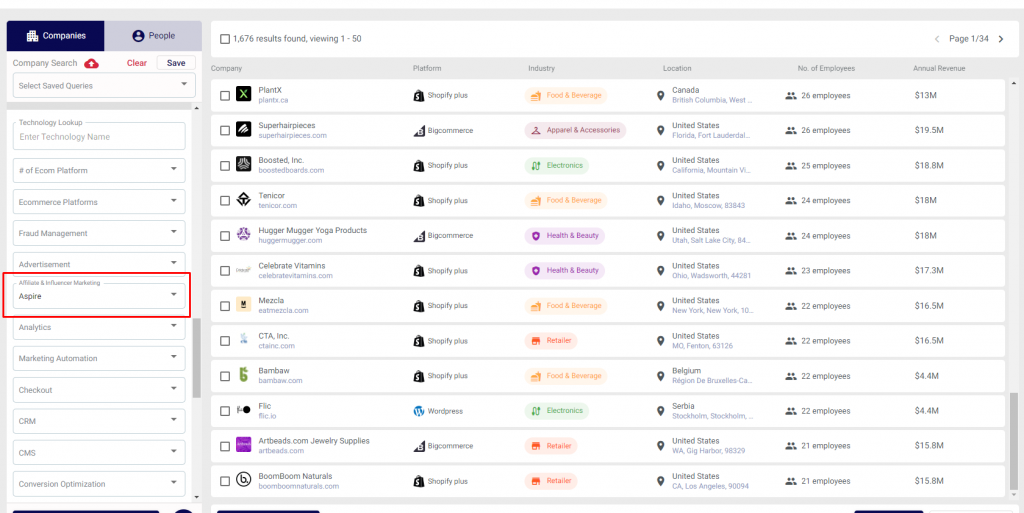Click the Wordpress icon in Flic row
Screen dimensions: 1024x513
[419, 411]
